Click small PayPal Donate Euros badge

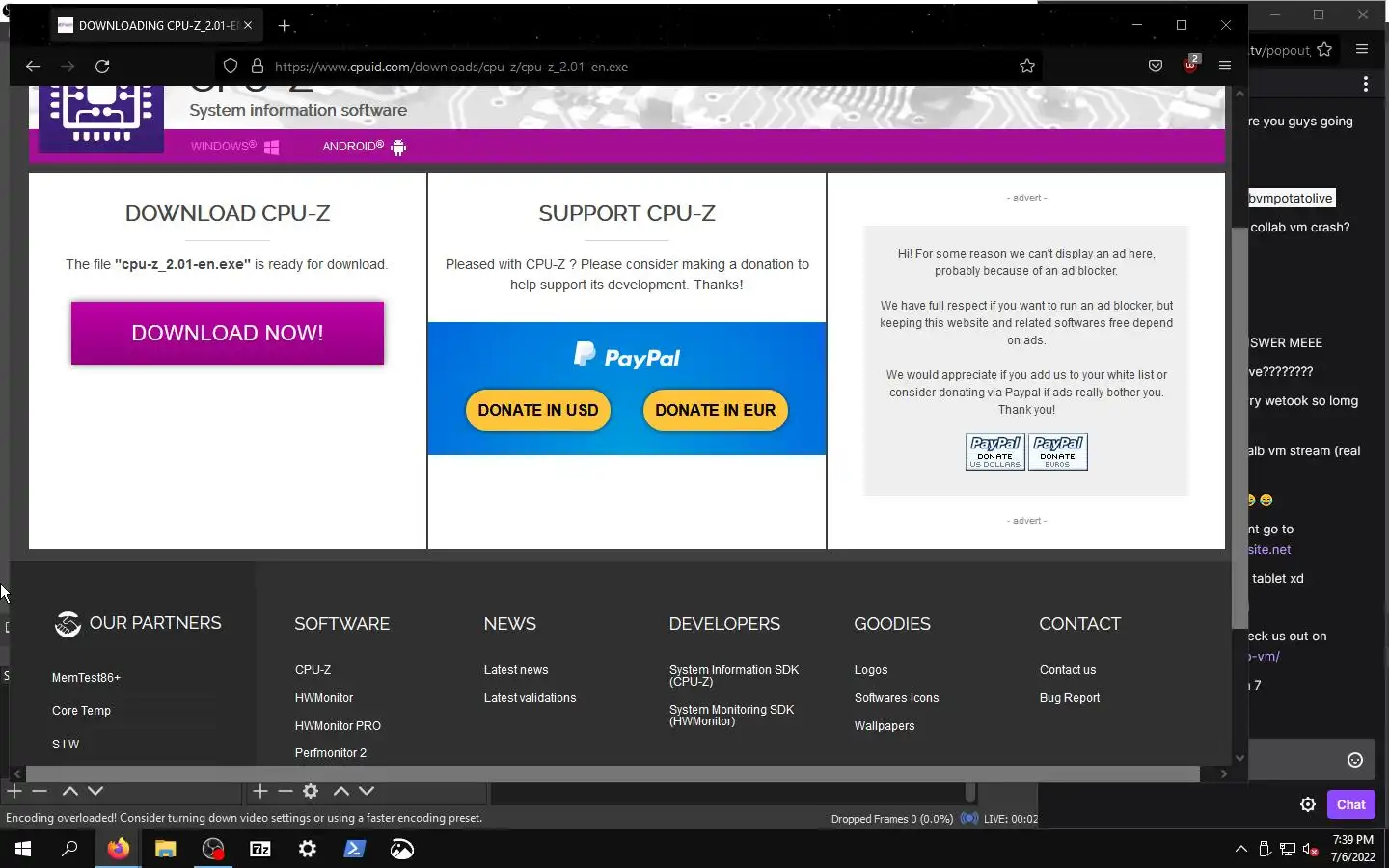1058,451
